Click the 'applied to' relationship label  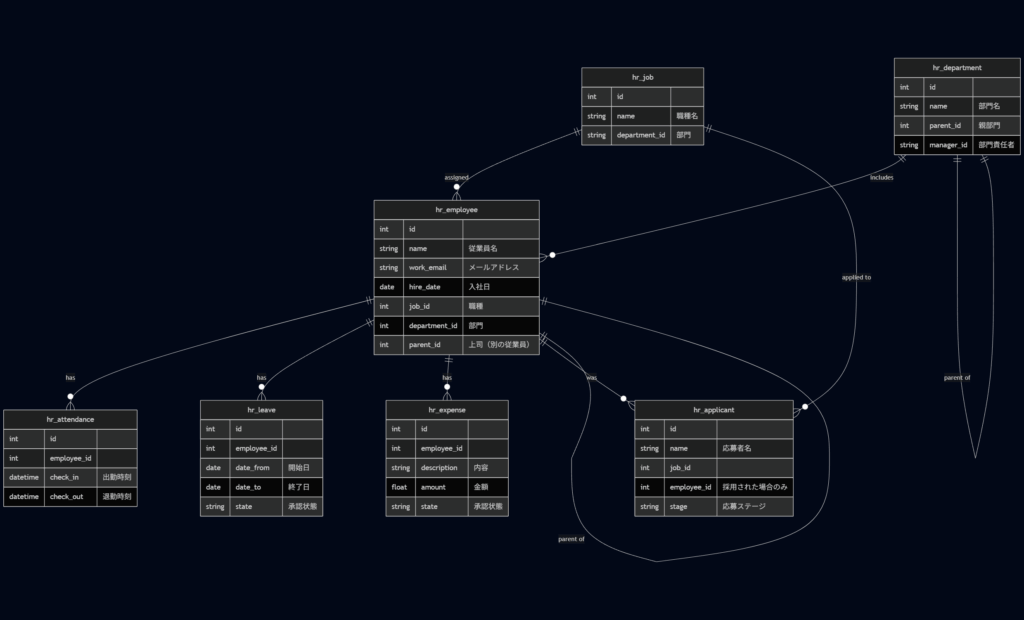pyautogui.click(x=856, y=277)
